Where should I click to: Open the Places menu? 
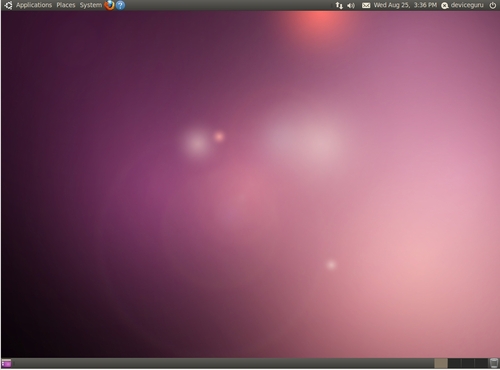coord(66,5)
